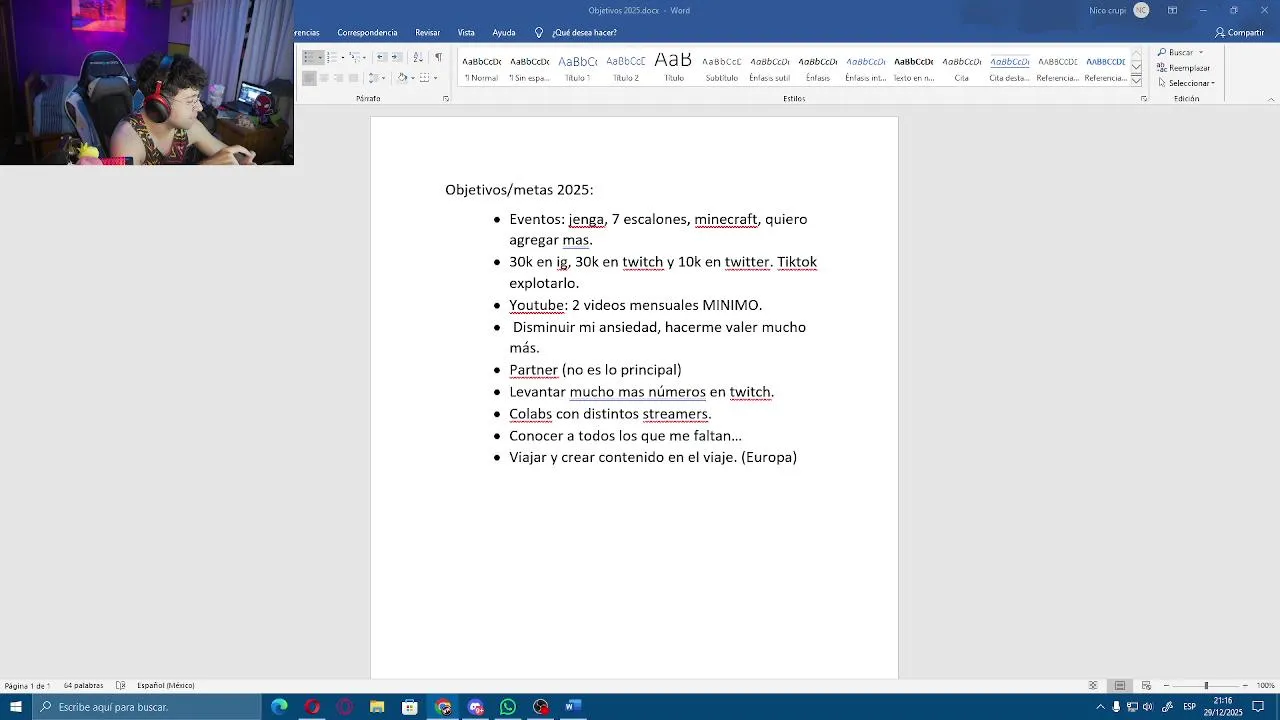Open the proofing check status icon
Screen dimensions: 1280x720
coord(120,686)
